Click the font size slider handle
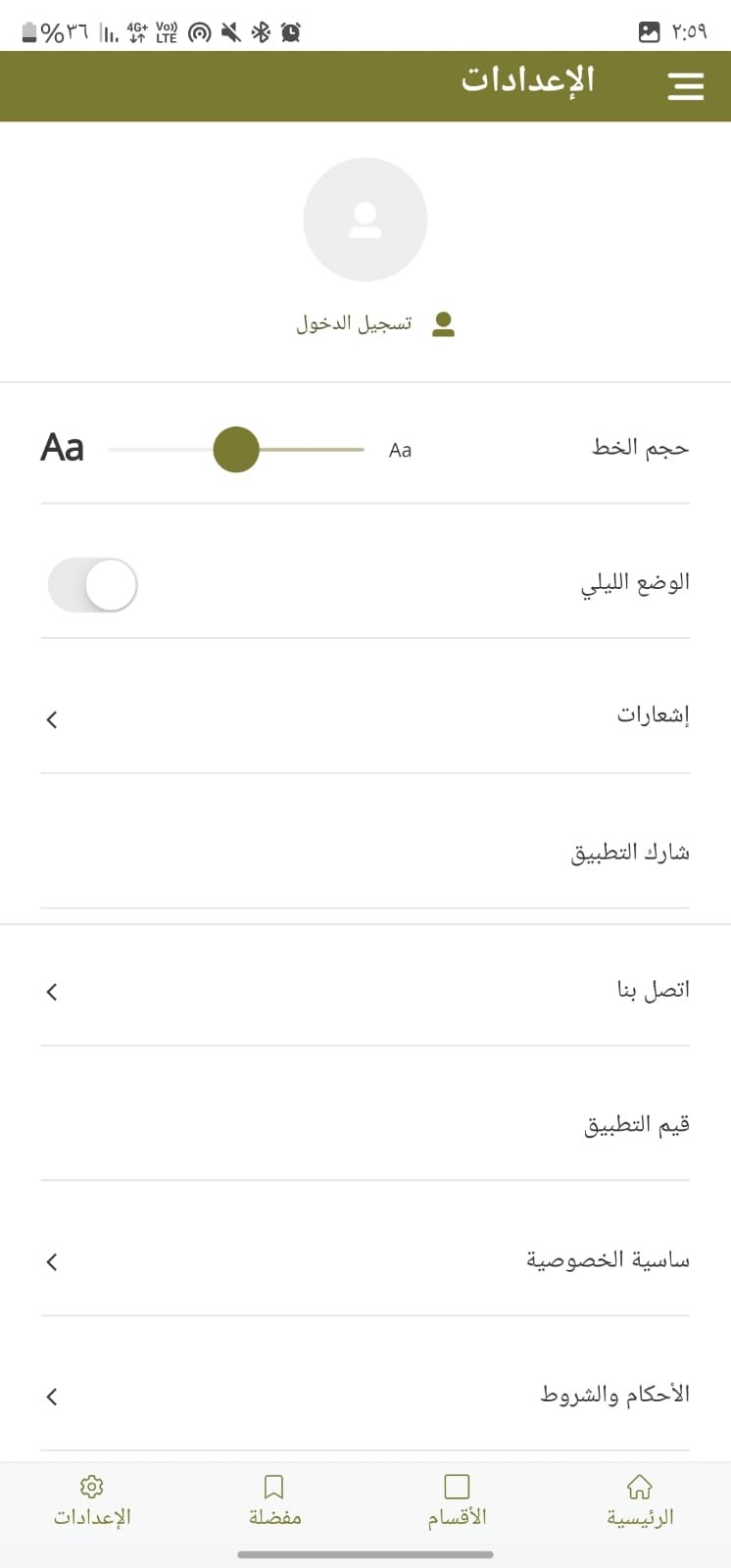Viewport: 731px width, 1568px height. point(236,450)
